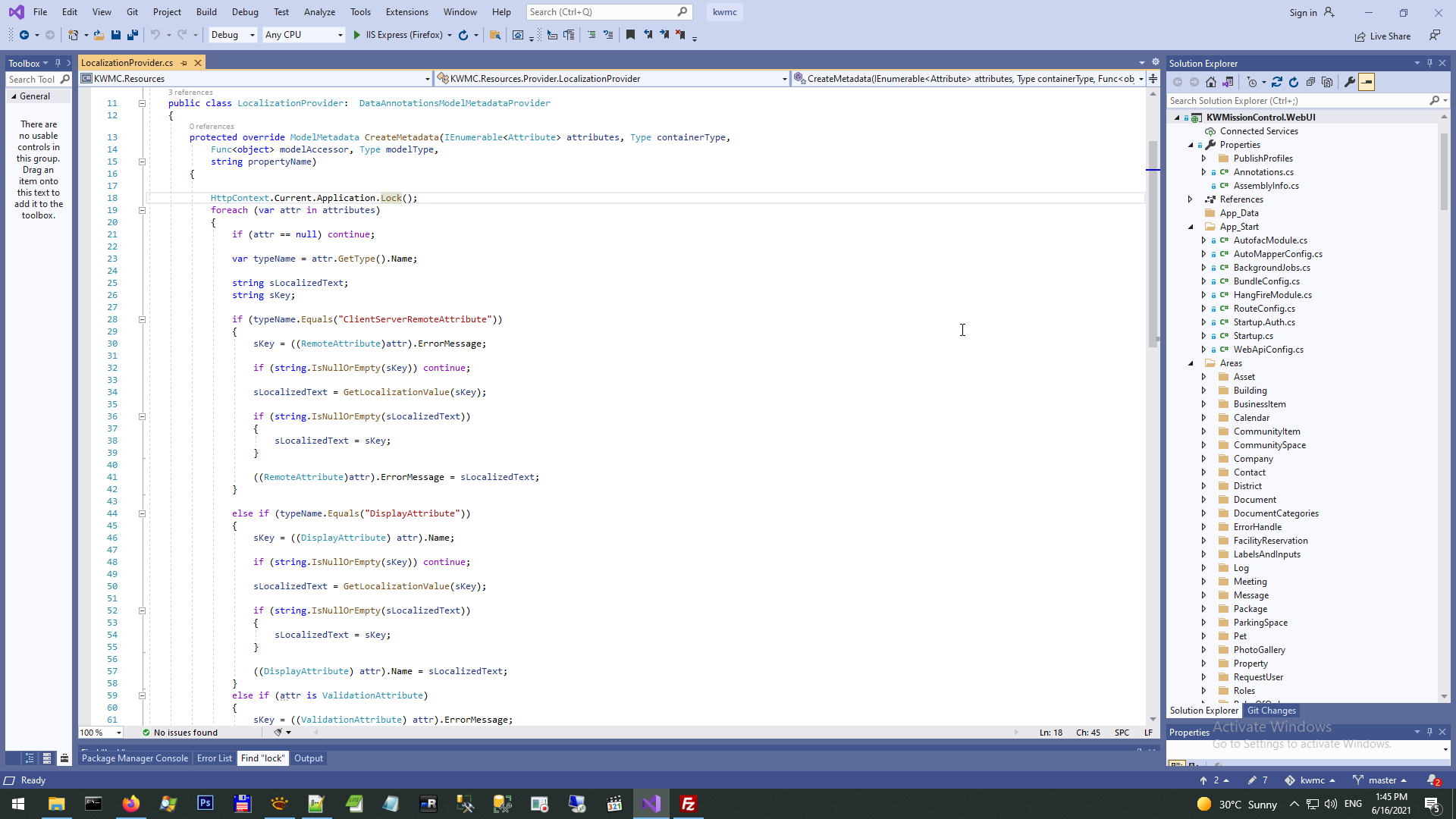Switch to the Error List tab

tap(215, 758)
